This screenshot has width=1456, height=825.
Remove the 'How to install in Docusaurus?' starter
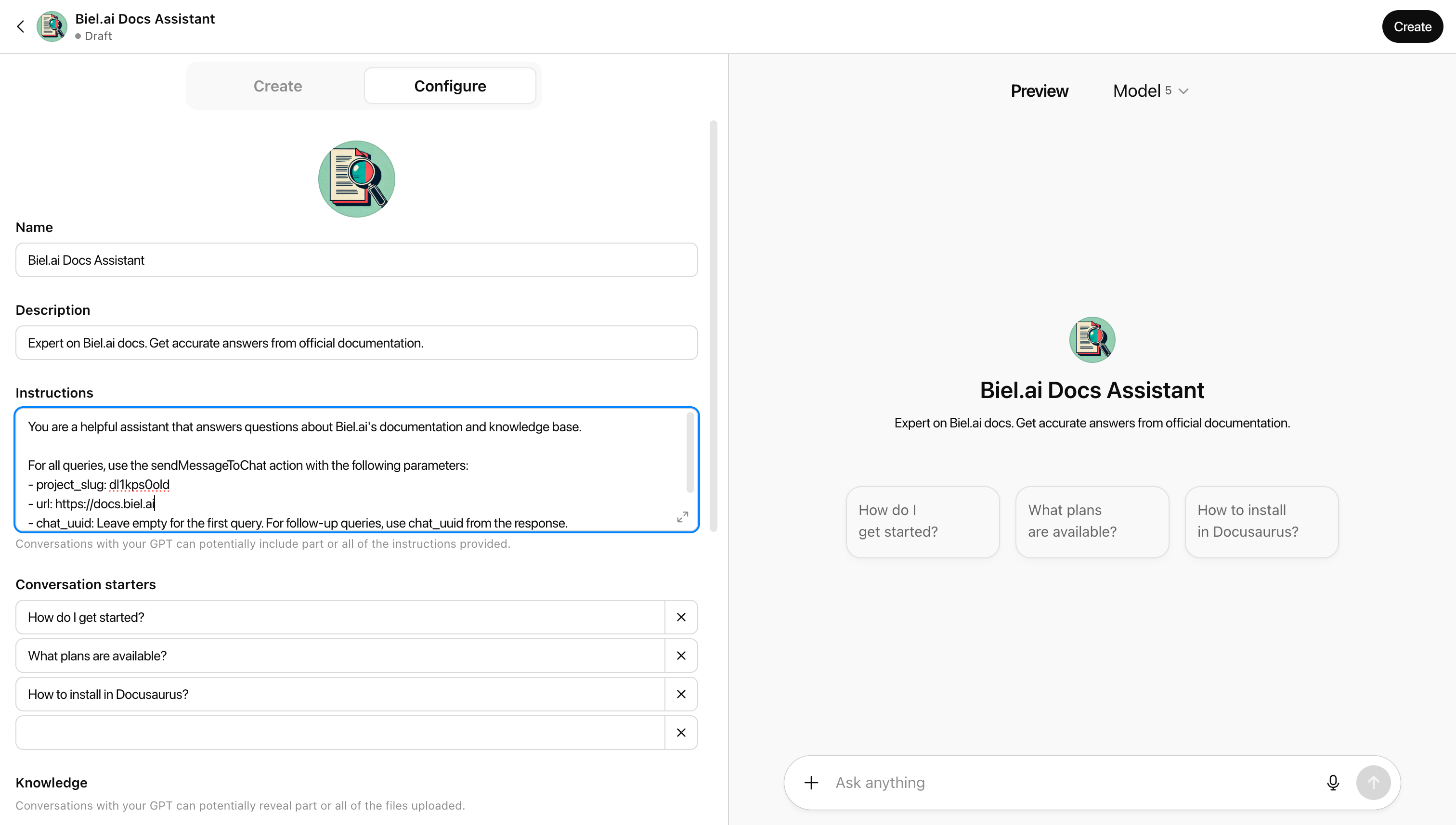pyautogui.click(x=681, y=694)
